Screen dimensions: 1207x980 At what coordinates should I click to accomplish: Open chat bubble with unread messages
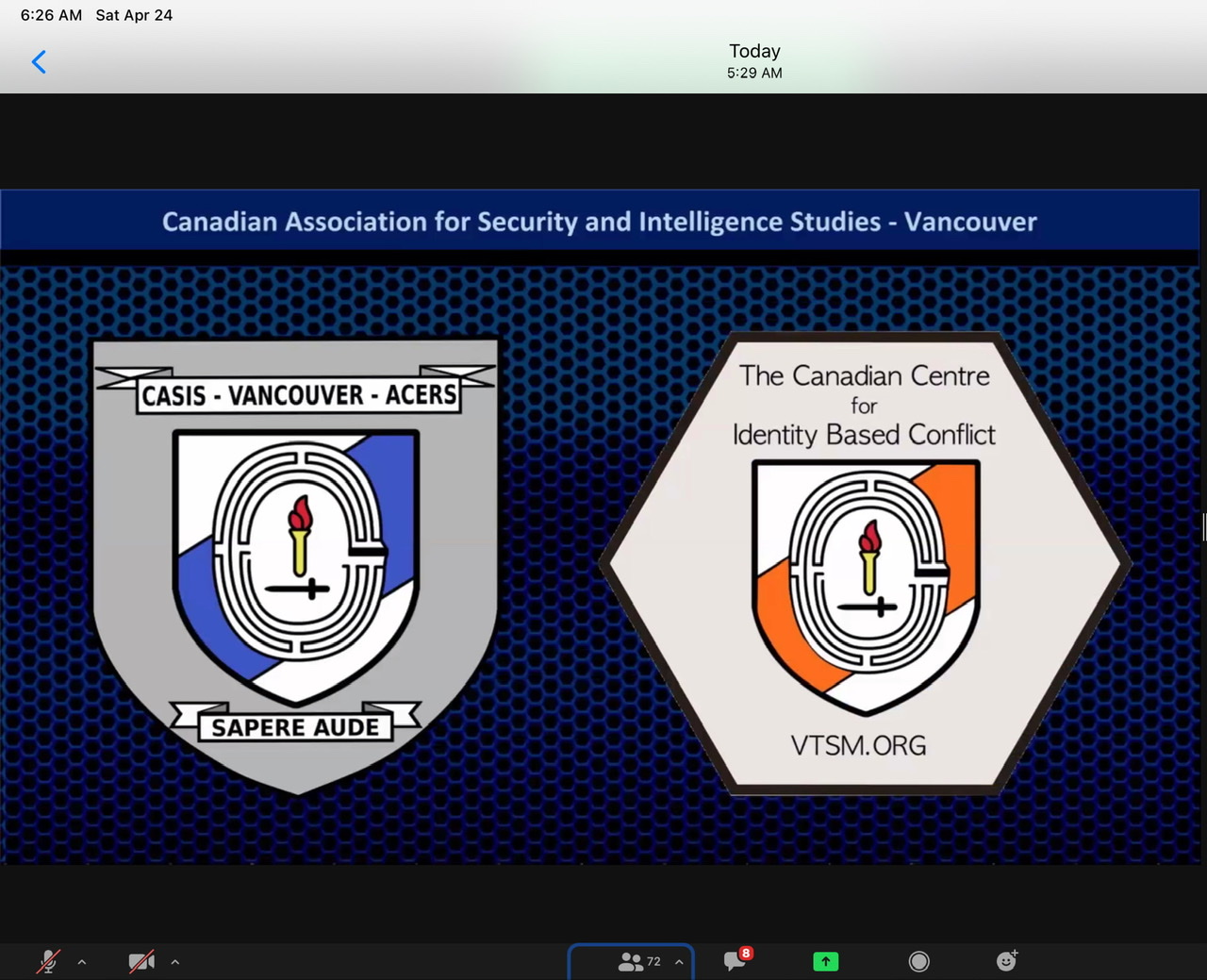pos(734,962)
